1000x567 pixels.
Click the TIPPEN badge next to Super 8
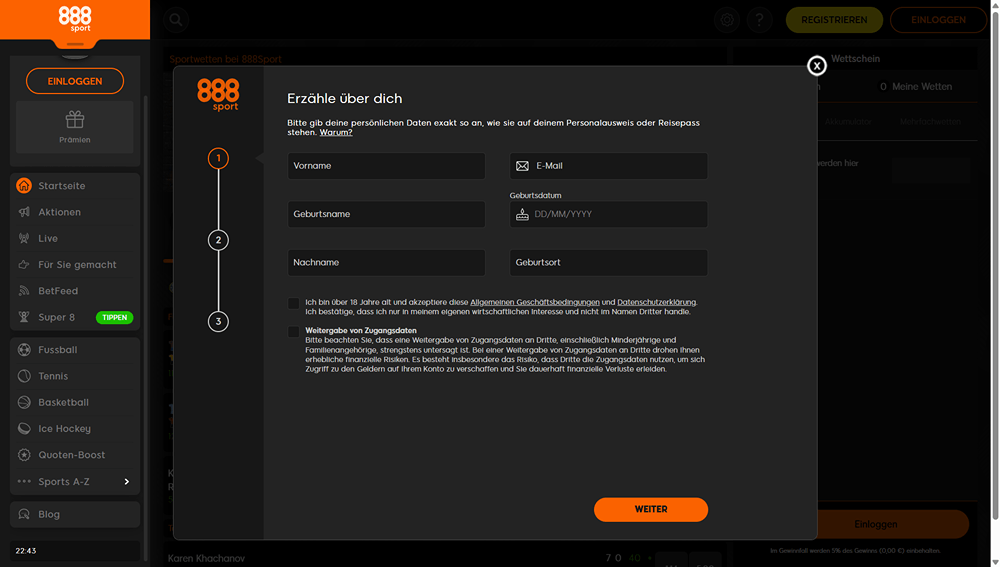click(114, 318)
